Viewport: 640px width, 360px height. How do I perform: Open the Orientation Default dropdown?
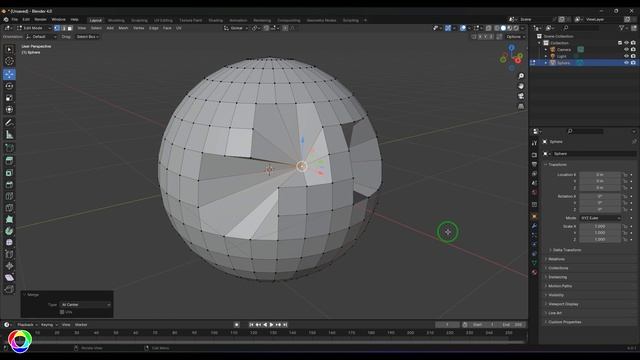pos(41,37)
